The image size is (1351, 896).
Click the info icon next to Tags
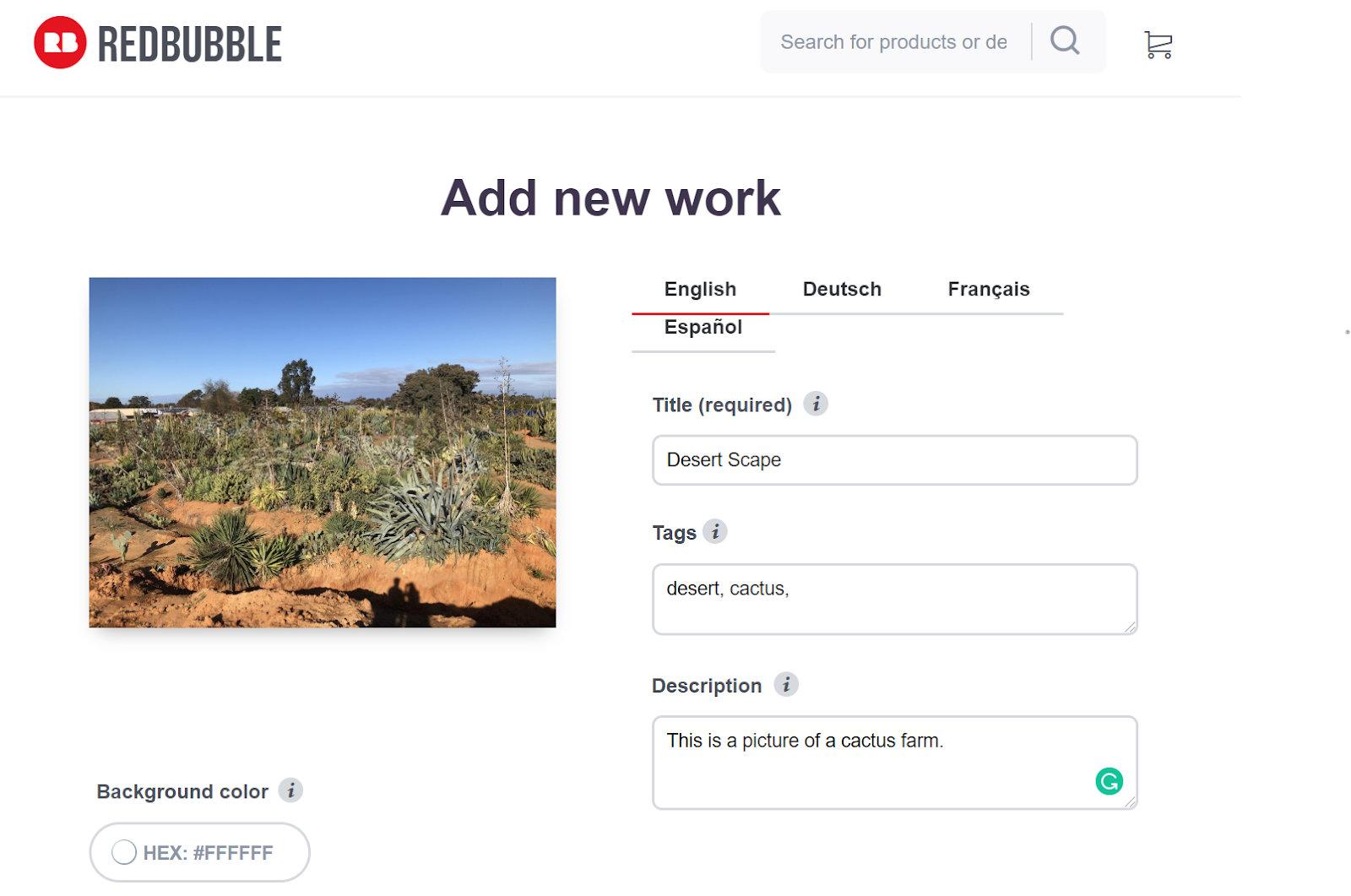pyautogui.click(x=716, y=532)
